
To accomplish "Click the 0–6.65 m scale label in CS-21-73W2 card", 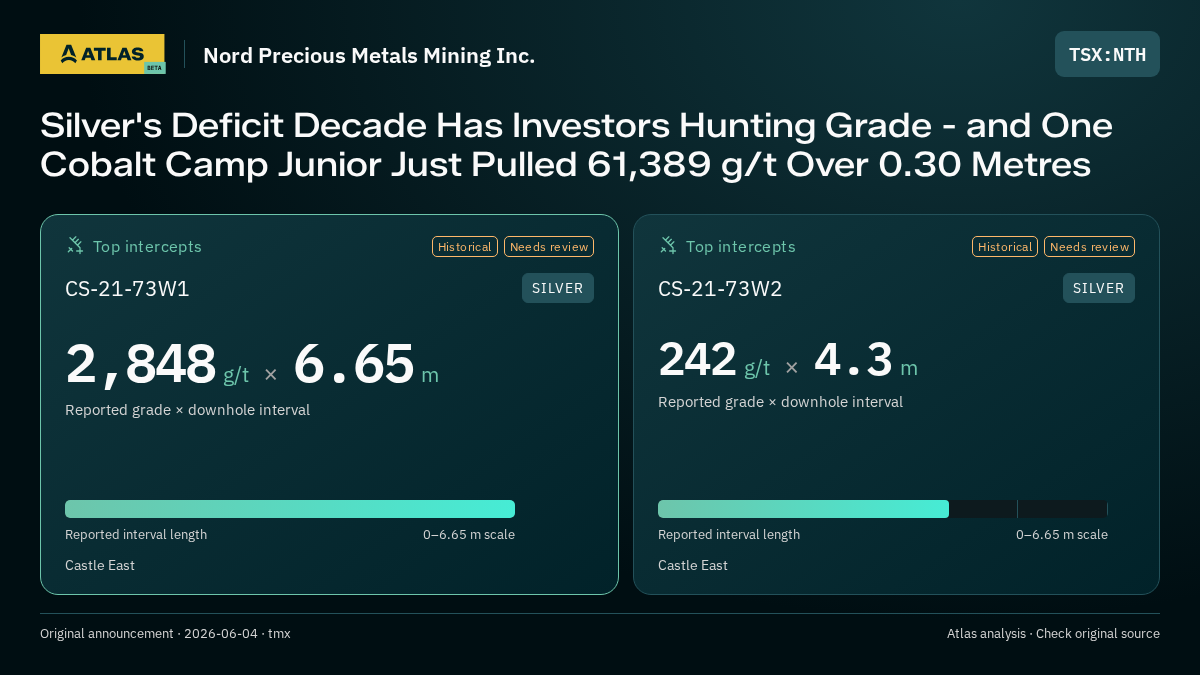I will [x=1062, y=534].
